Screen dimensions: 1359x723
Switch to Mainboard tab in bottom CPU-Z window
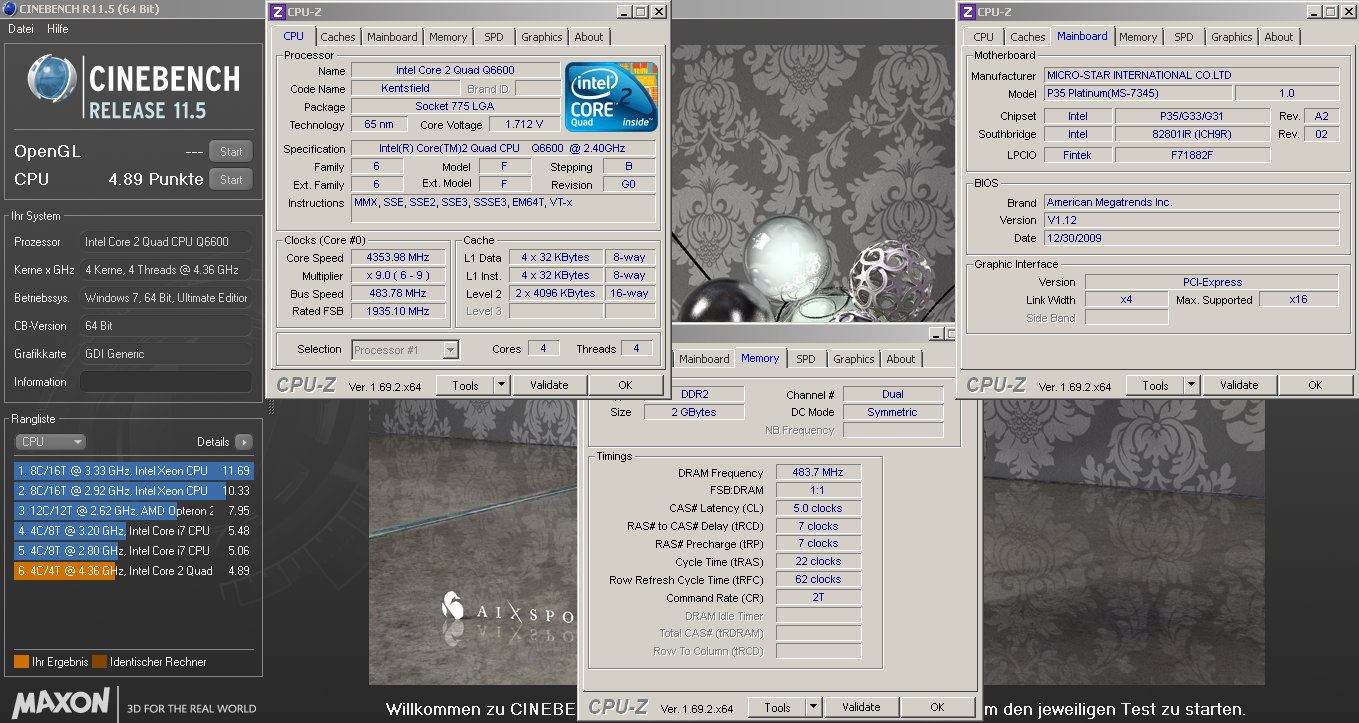704,359
